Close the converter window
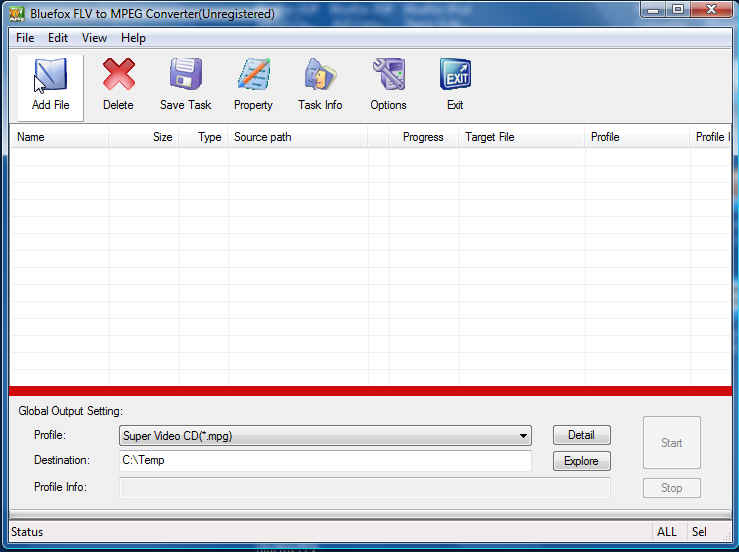739x552 pixels. point(711,9)
